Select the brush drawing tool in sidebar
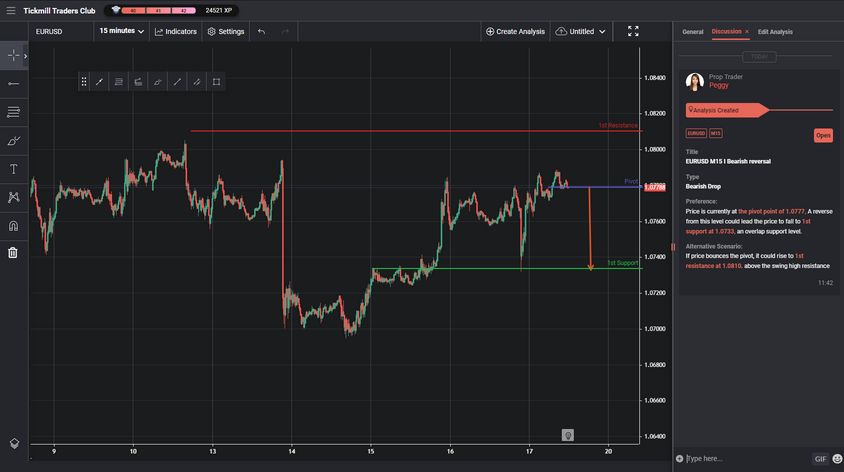 [x=13, y=141]
